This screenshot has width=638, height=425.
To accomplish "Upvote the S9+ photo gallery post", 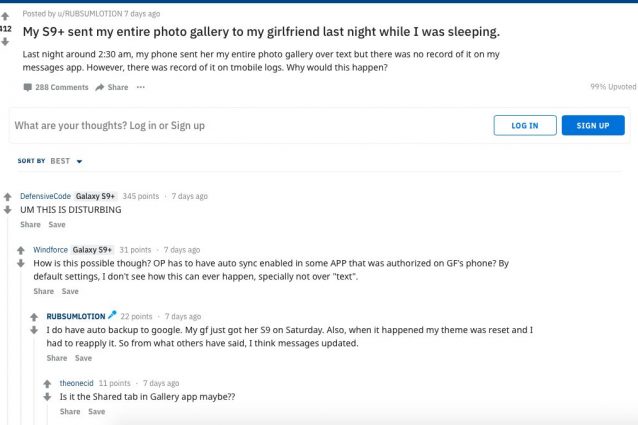I will pos(5,16).
